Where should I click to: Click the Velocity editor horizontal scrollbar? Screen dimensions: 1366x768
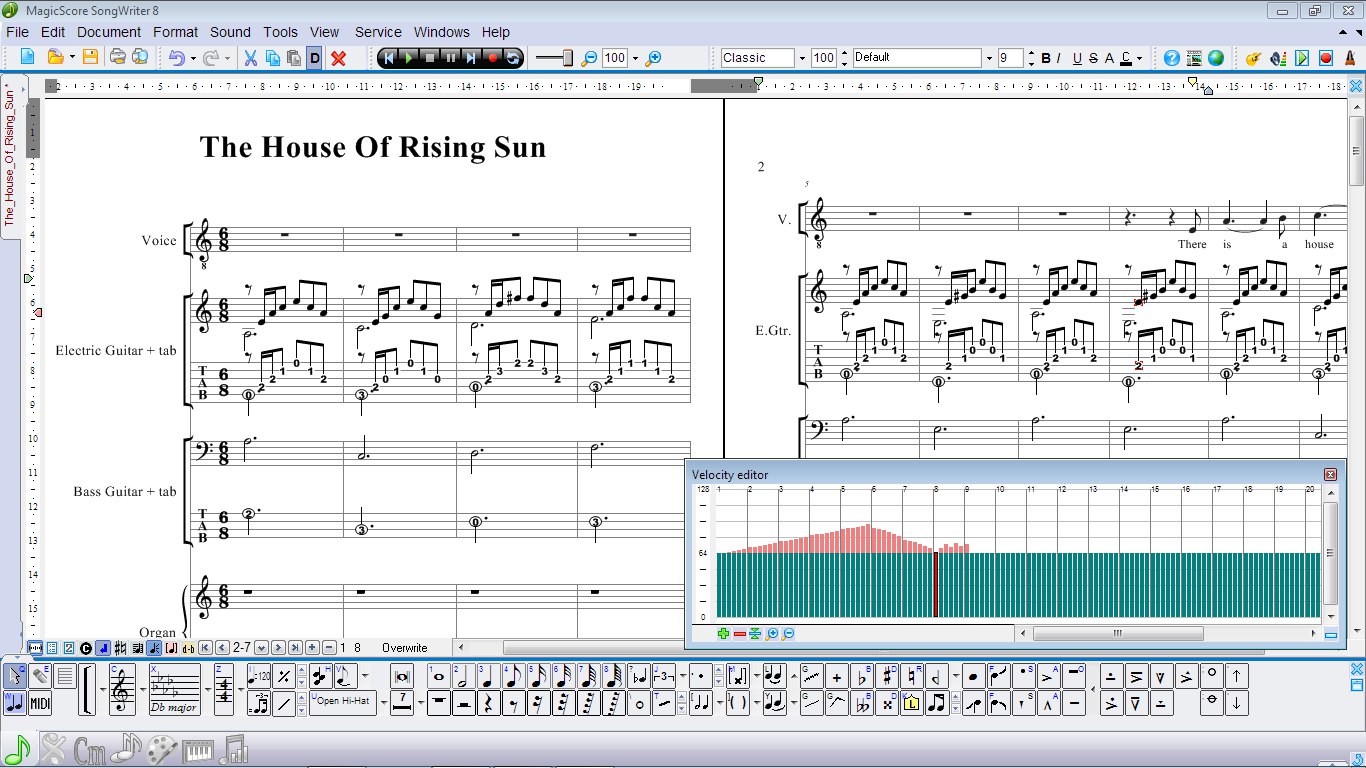point(1117,633)
